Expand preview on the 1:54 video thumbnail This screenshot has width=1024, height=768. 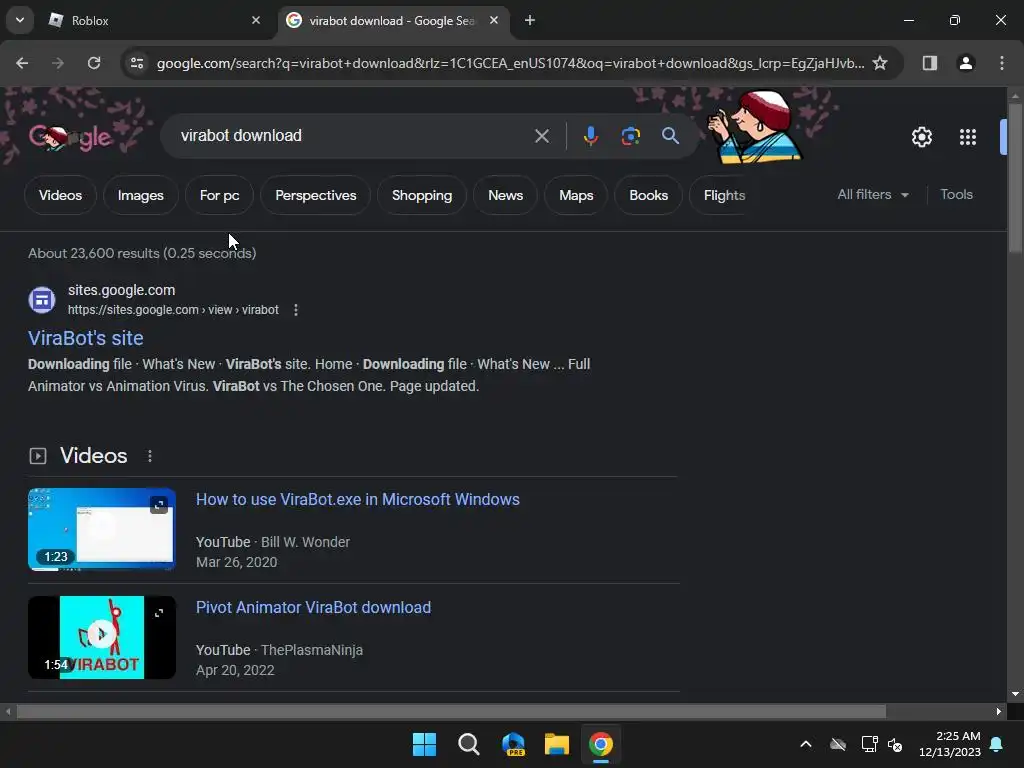coord(159,613)
